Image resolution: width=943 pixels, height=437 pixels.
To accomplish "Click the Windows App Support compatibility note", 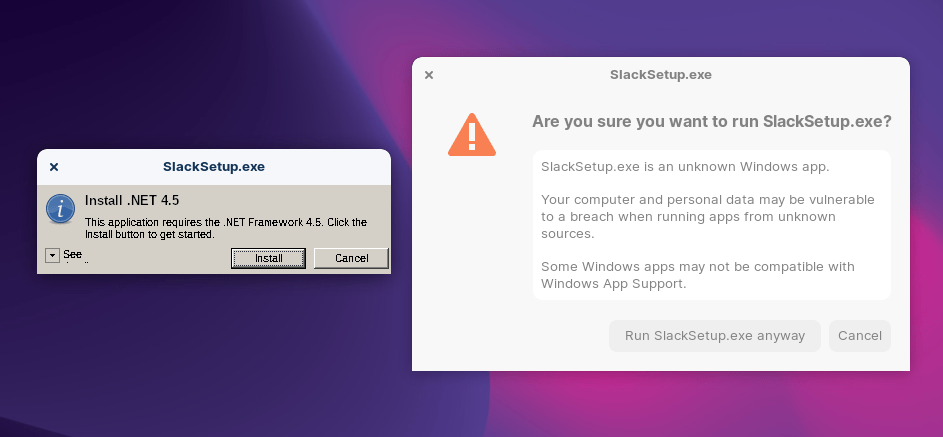I will [x=697, y=275].
